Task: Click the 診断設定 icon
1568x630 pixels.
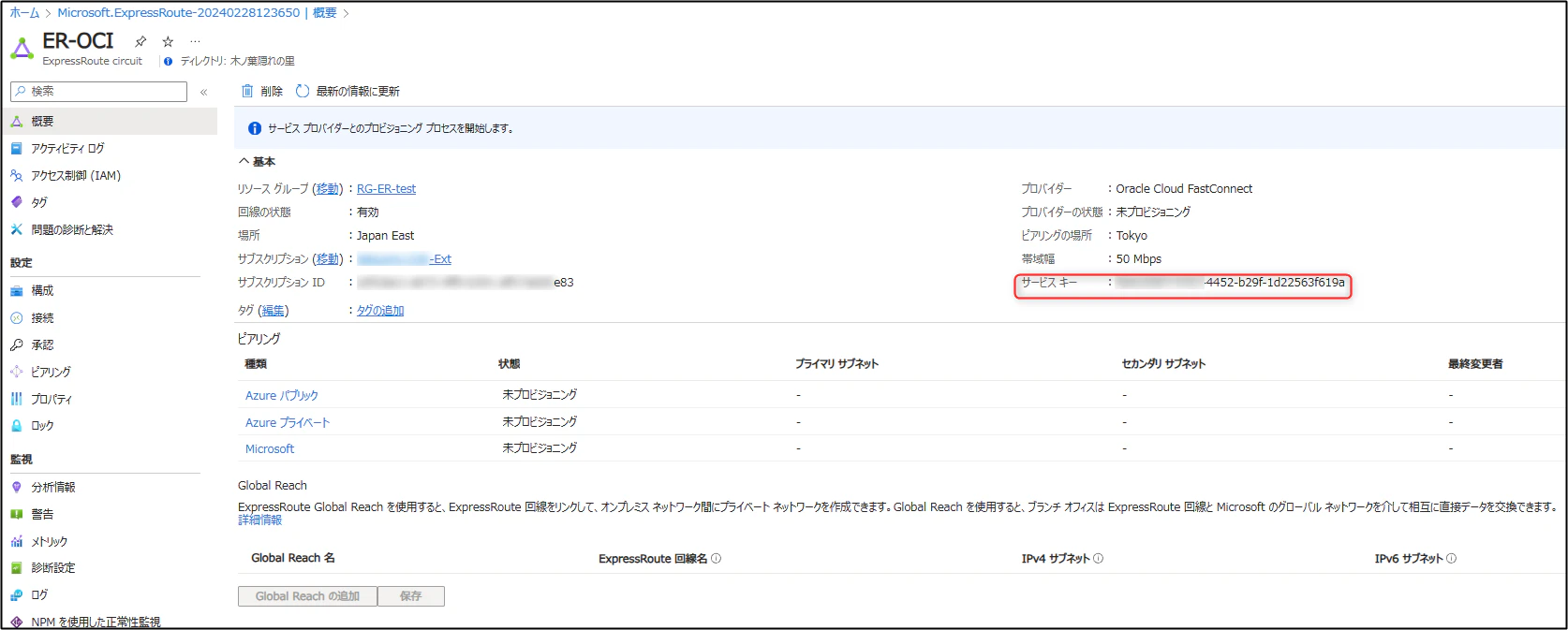Action: tap(16, 567)
